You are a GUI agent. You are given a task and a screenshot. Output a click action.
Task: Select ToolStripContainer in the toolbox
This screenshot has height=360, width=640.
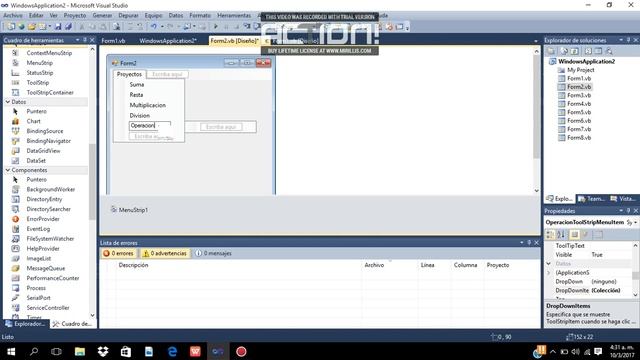click(x=50, y=92)
